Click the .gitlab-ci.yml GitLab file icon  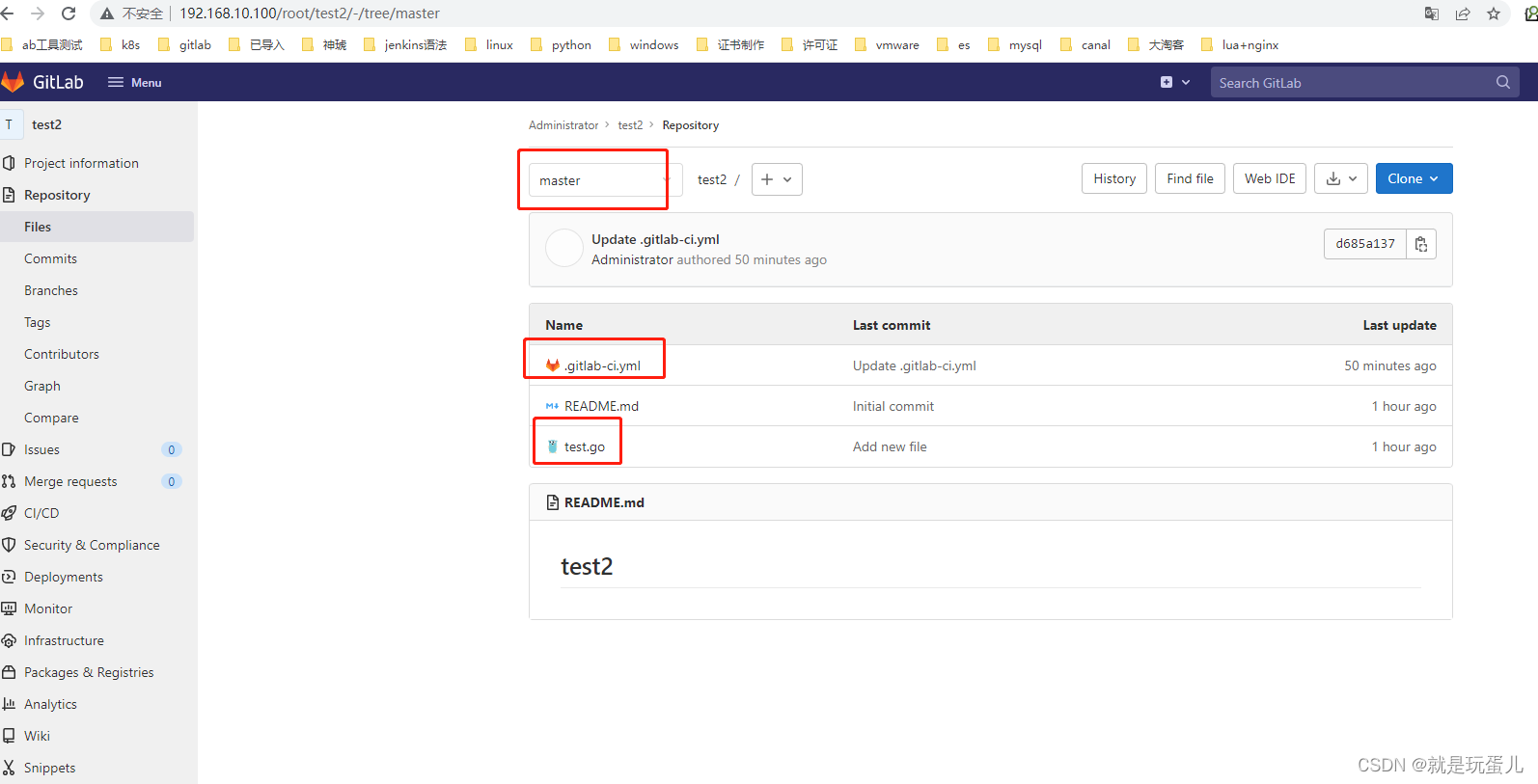pyautogui.click(x=552, y=365)
